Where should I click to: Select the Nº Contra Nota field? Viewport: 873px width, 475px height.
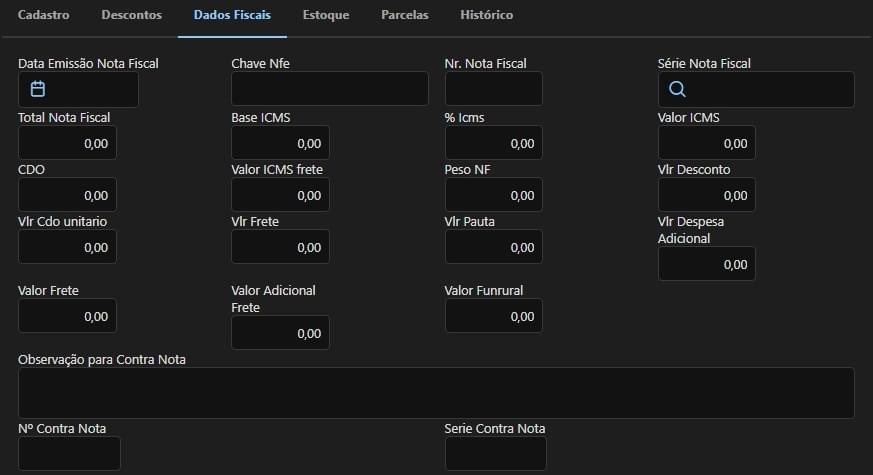[x=69, y=453]
